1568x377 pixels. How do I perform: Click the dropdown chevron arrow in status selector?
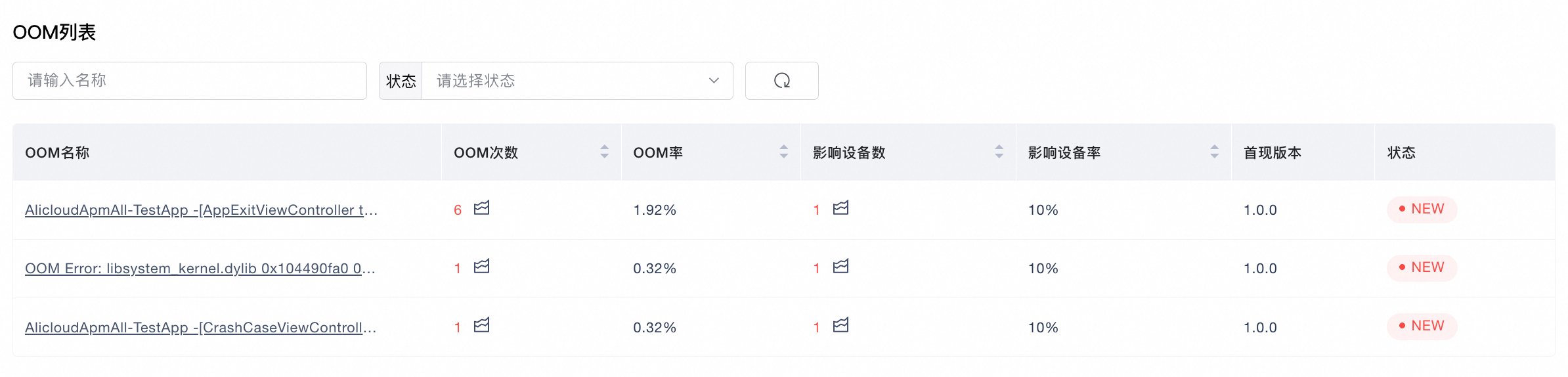pos(714,81)
